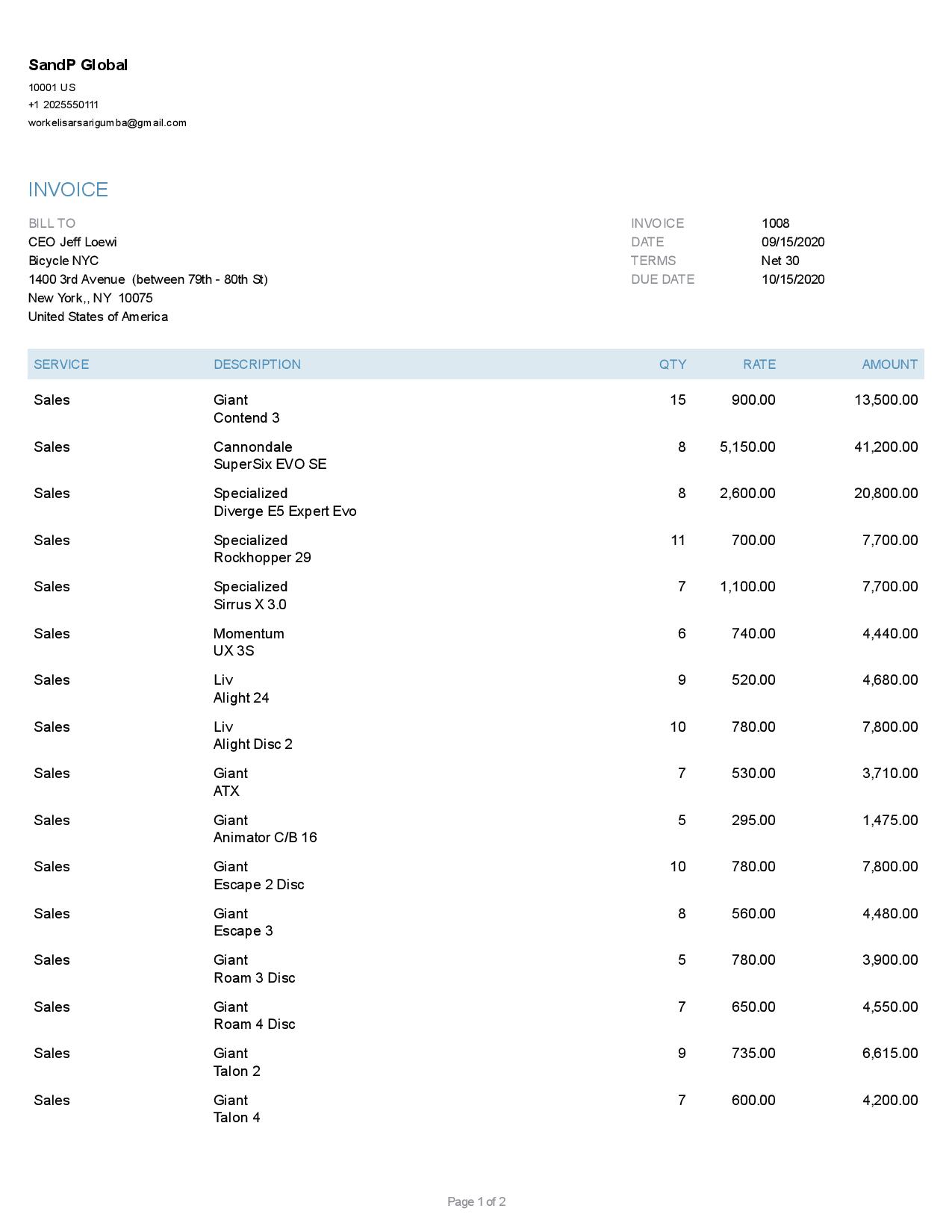This screenshot has width=952, height=1232.
Task: Click the 5,150.00 rate value
Action: pos(747,447)
